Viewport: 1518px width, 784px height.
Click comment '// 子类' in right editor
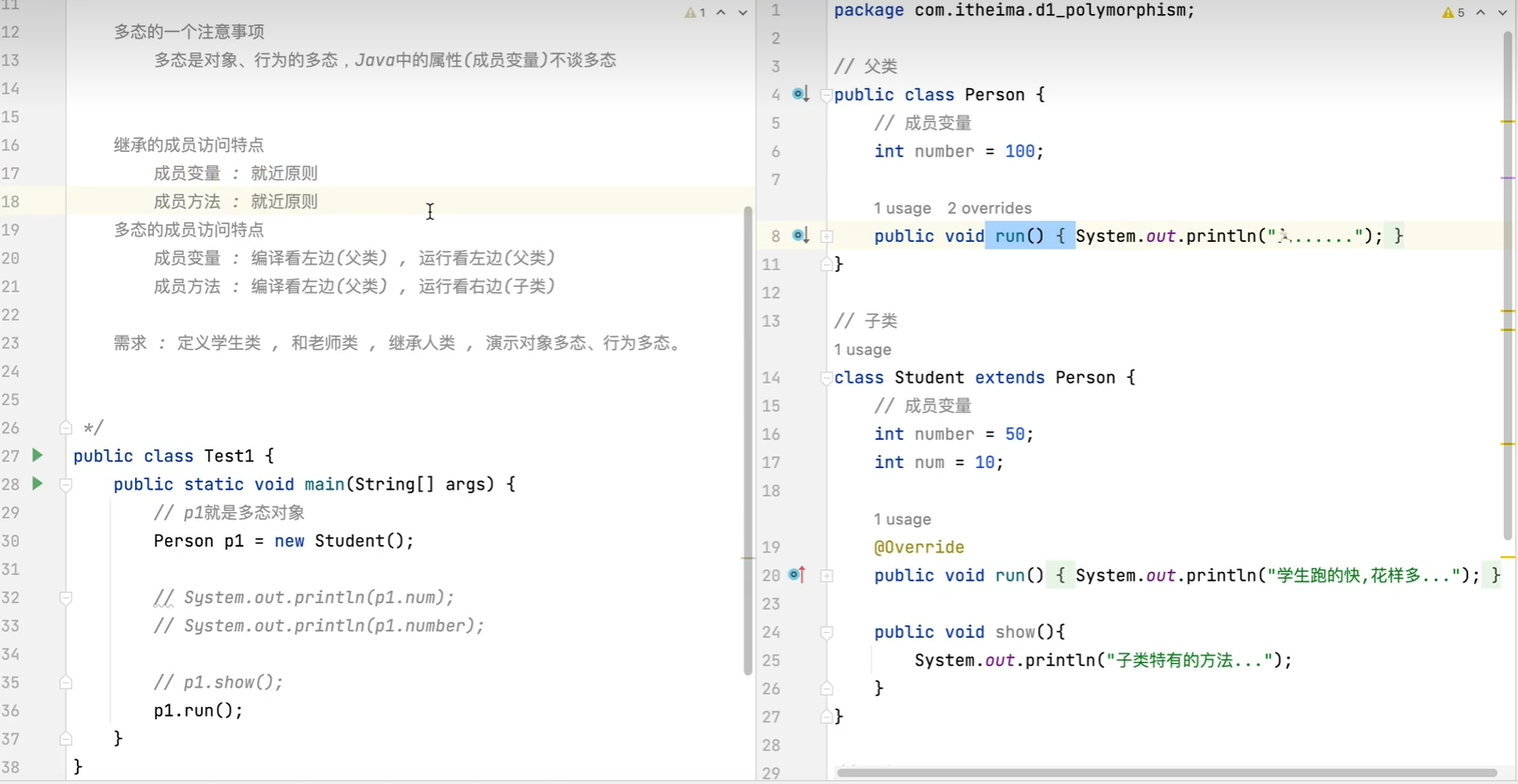point(866,321)
